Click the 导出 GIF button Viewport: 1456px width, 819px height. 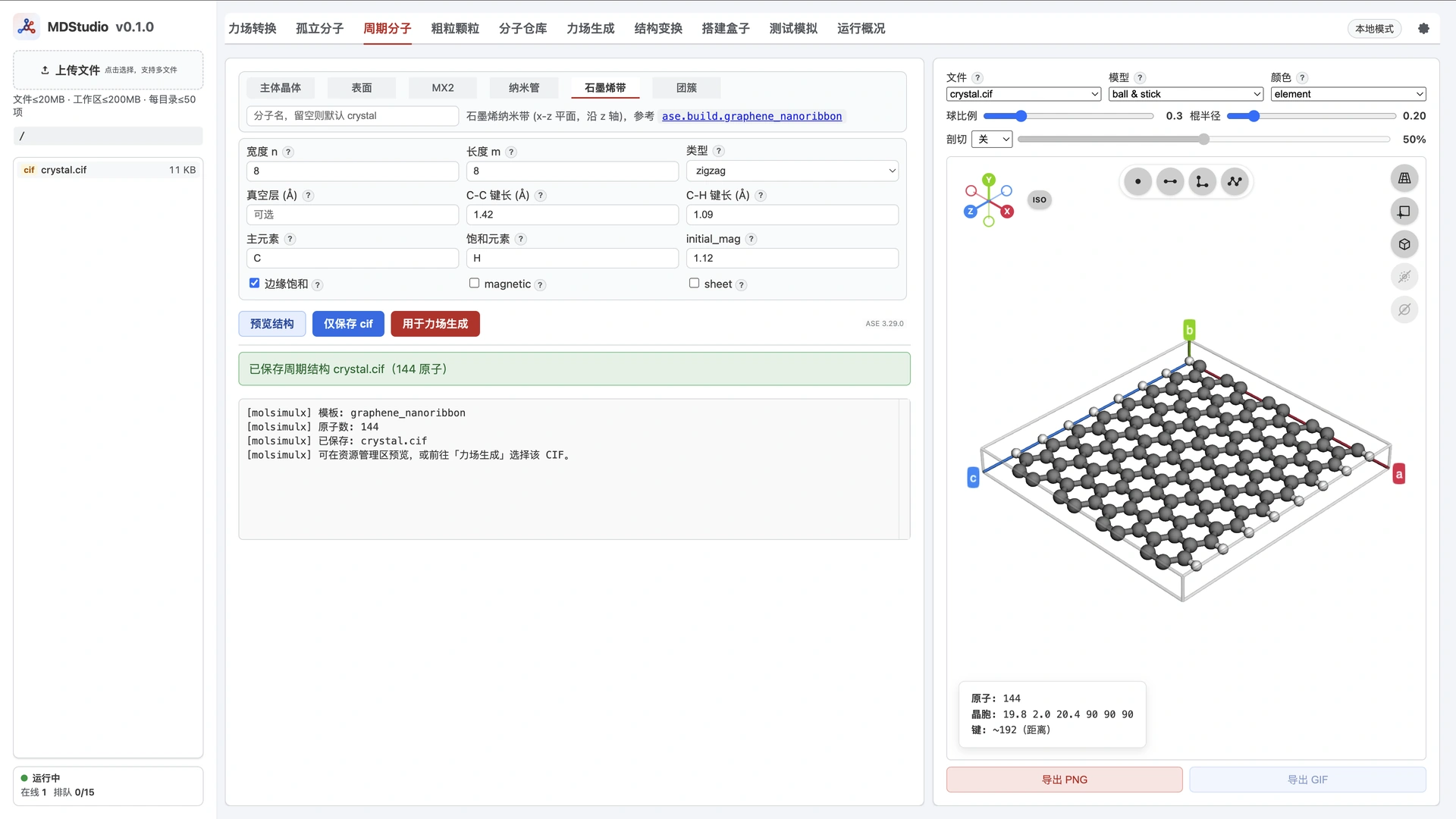pos(1307,780)
